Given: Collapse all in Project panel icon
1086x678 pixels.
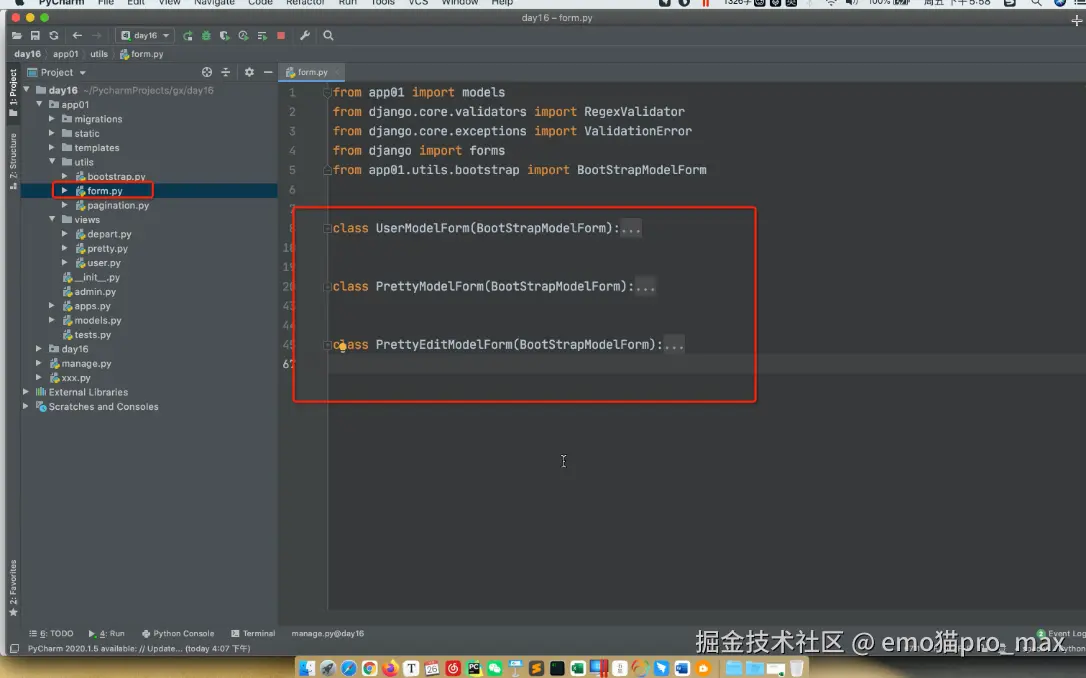Looking at the screenshot, I should point(225,72).
